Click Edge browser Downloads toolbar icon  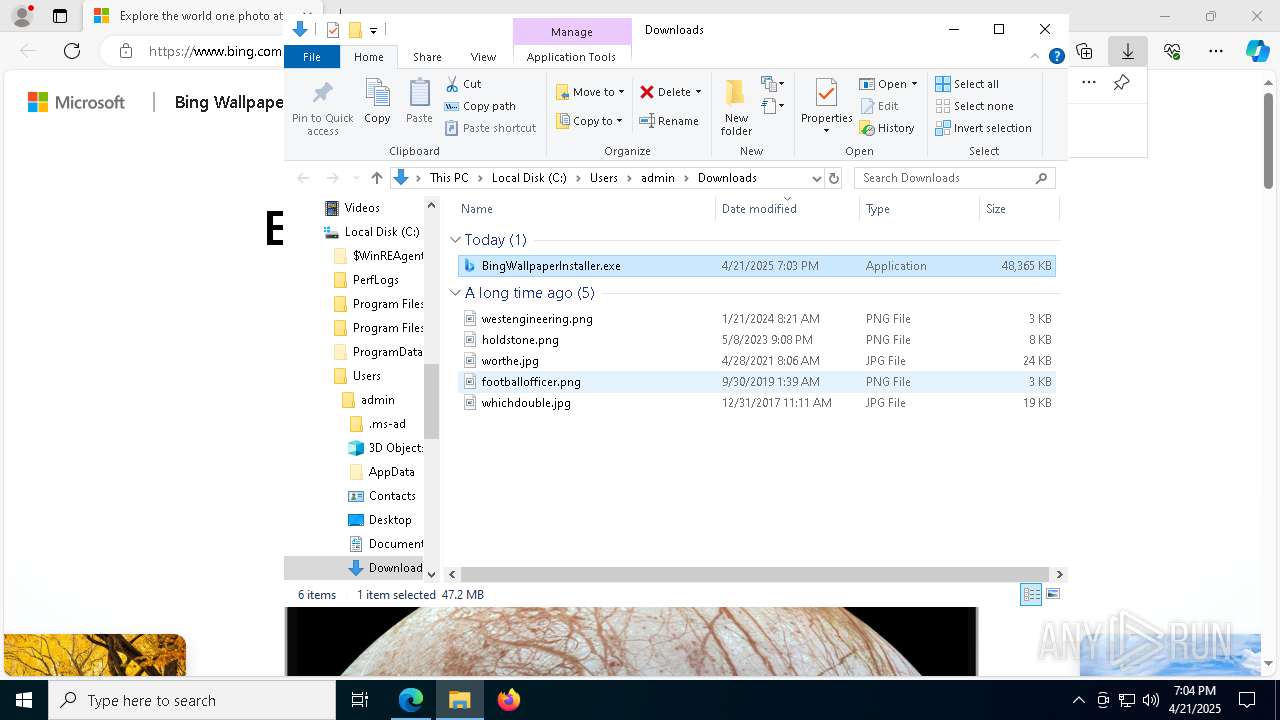click(1127, 51)
